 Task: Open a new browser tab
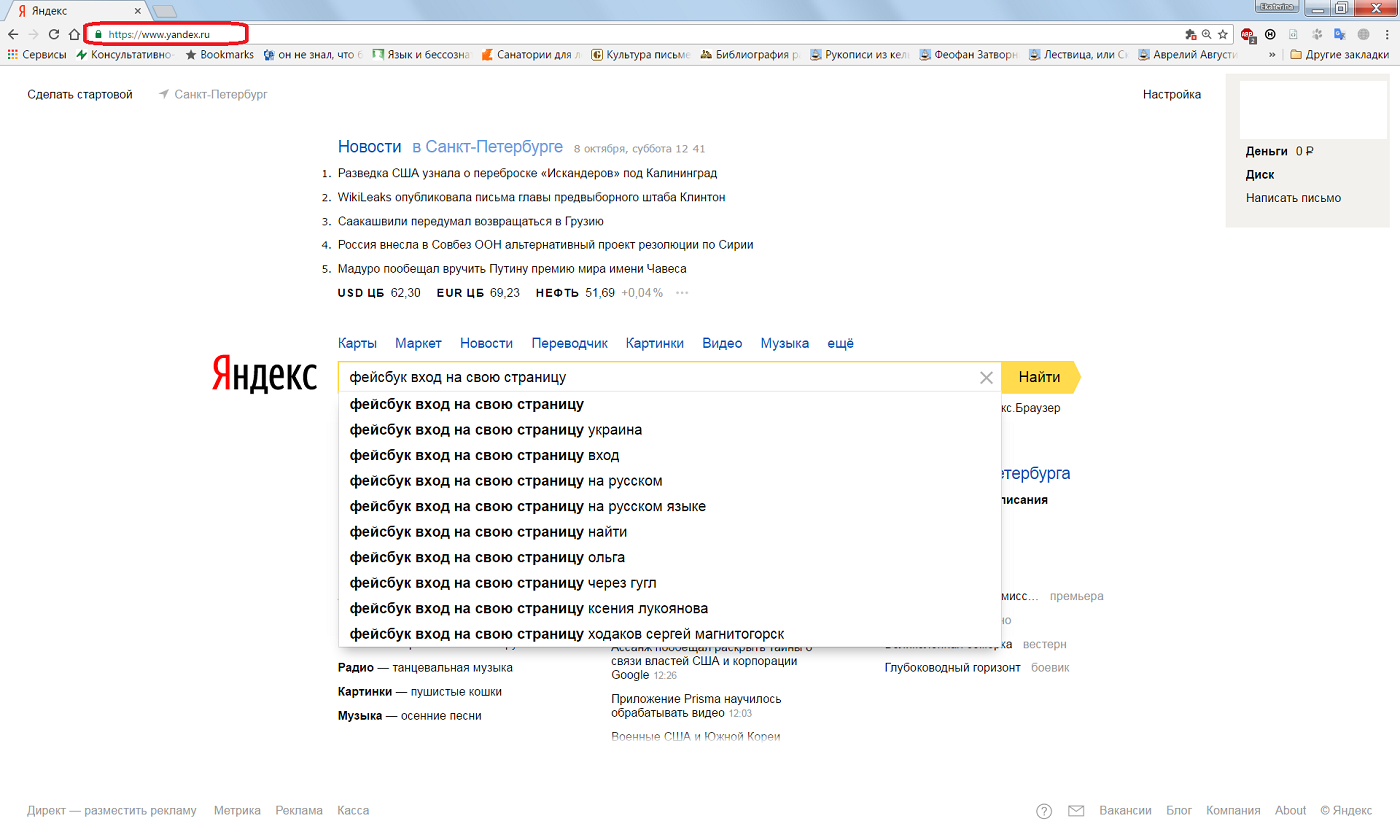[165, 10]
